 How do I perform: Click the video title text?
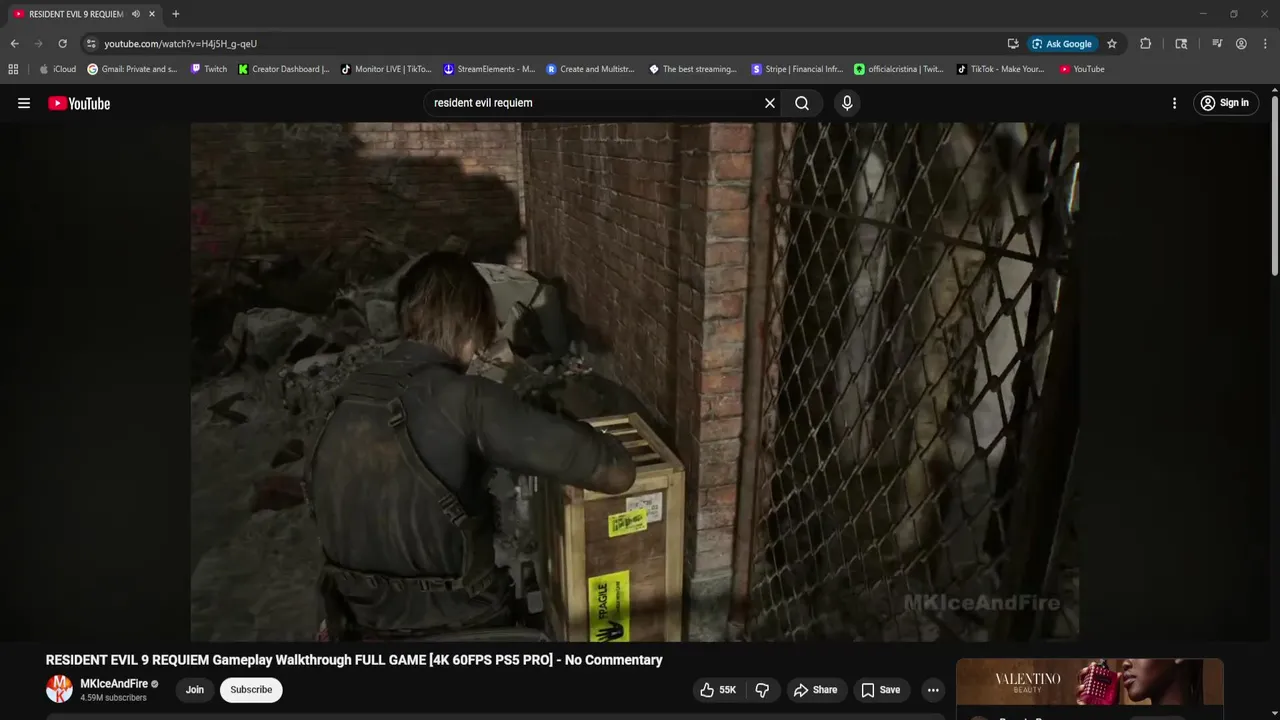pos(354,660)
